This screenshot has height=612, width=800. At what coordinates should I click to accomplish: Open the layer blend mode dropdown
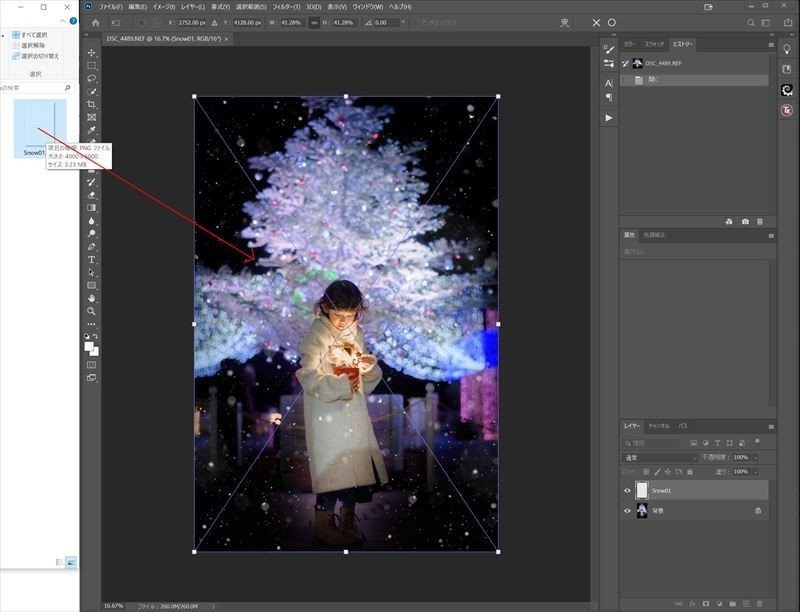point(660,457)
